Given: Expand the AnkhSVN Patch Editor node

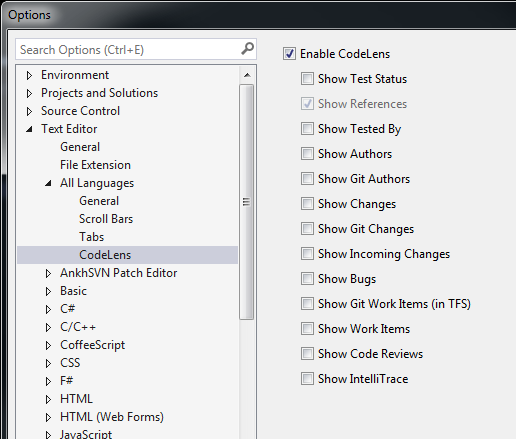Looking at the screenshot, I should coord(48,273).
